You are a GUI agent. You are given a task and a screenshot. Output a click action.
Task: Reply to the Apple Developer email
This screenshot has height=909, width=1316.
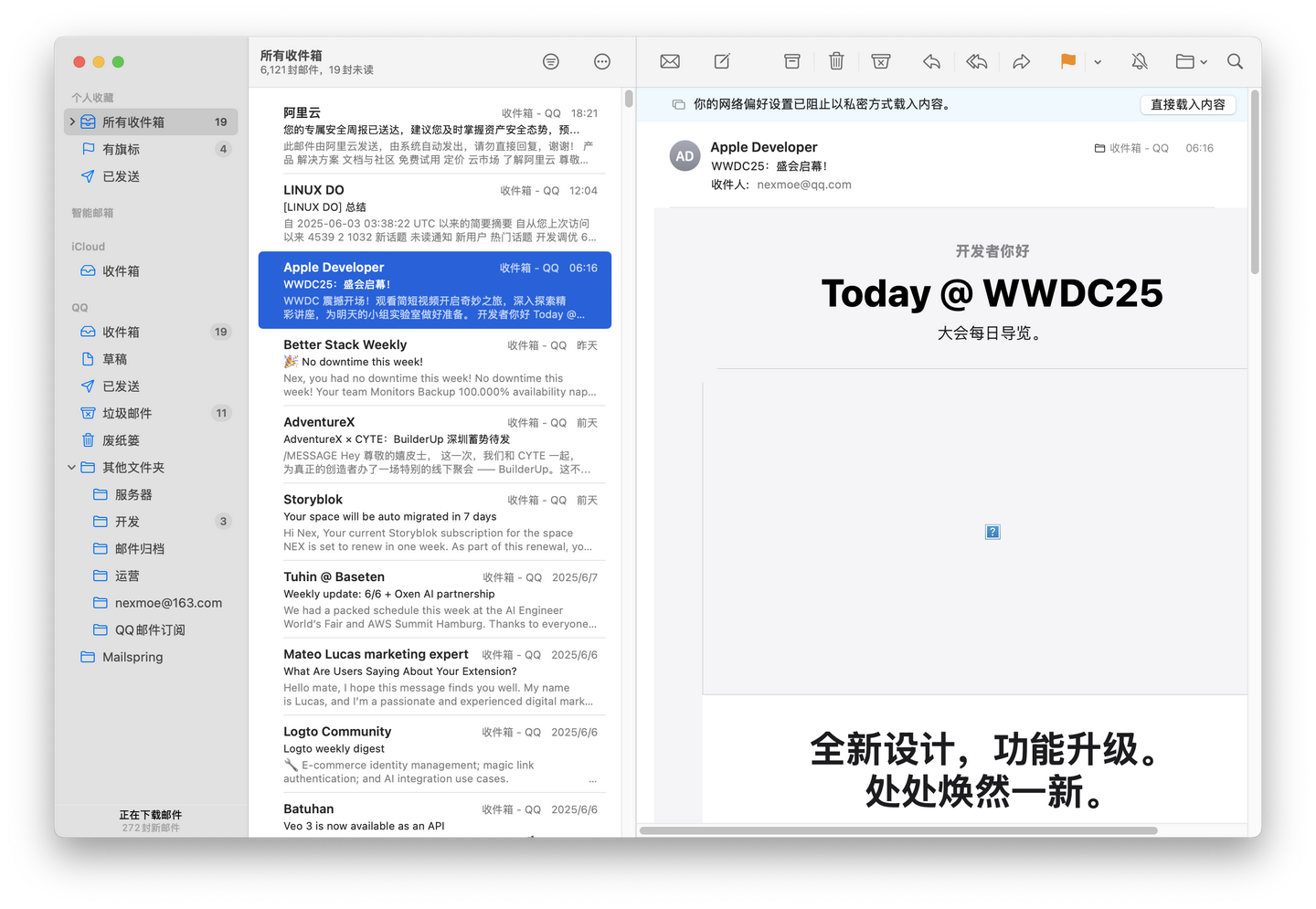point(931,61)
